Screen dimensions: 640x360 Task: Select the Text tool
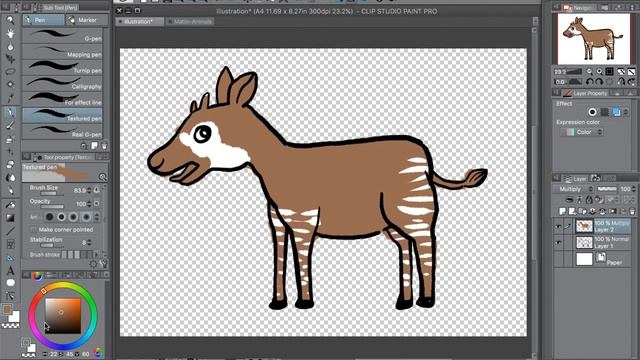(11, 270)
